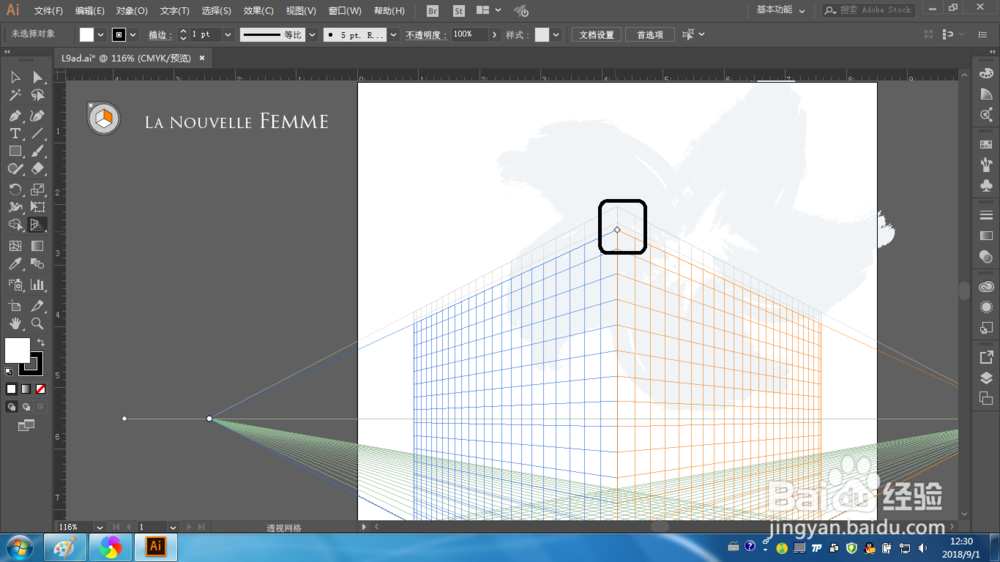1000x562 pixels.
Task: Select the Column Graph tool
Action: [x=38, y=285]
